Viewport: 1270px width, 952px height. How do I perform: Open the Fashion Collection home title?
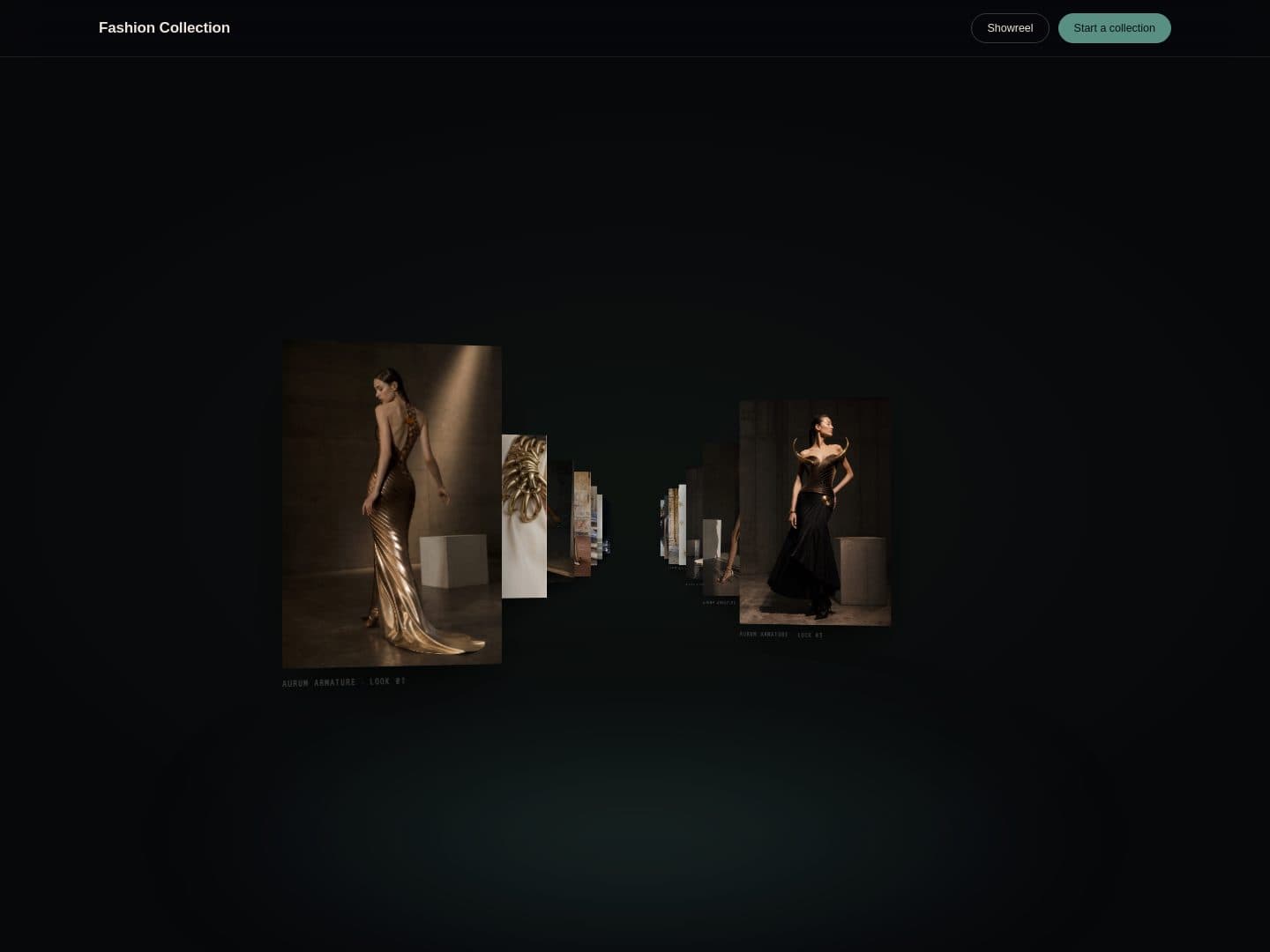point(164,28)
